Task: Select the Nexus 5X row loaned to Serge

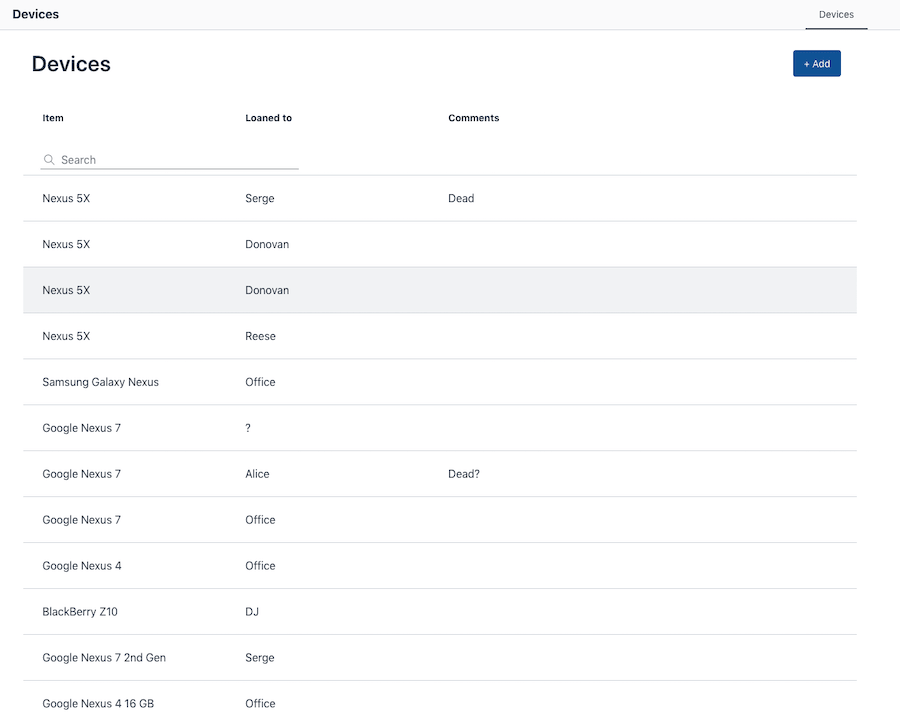Action: point(440,198)
